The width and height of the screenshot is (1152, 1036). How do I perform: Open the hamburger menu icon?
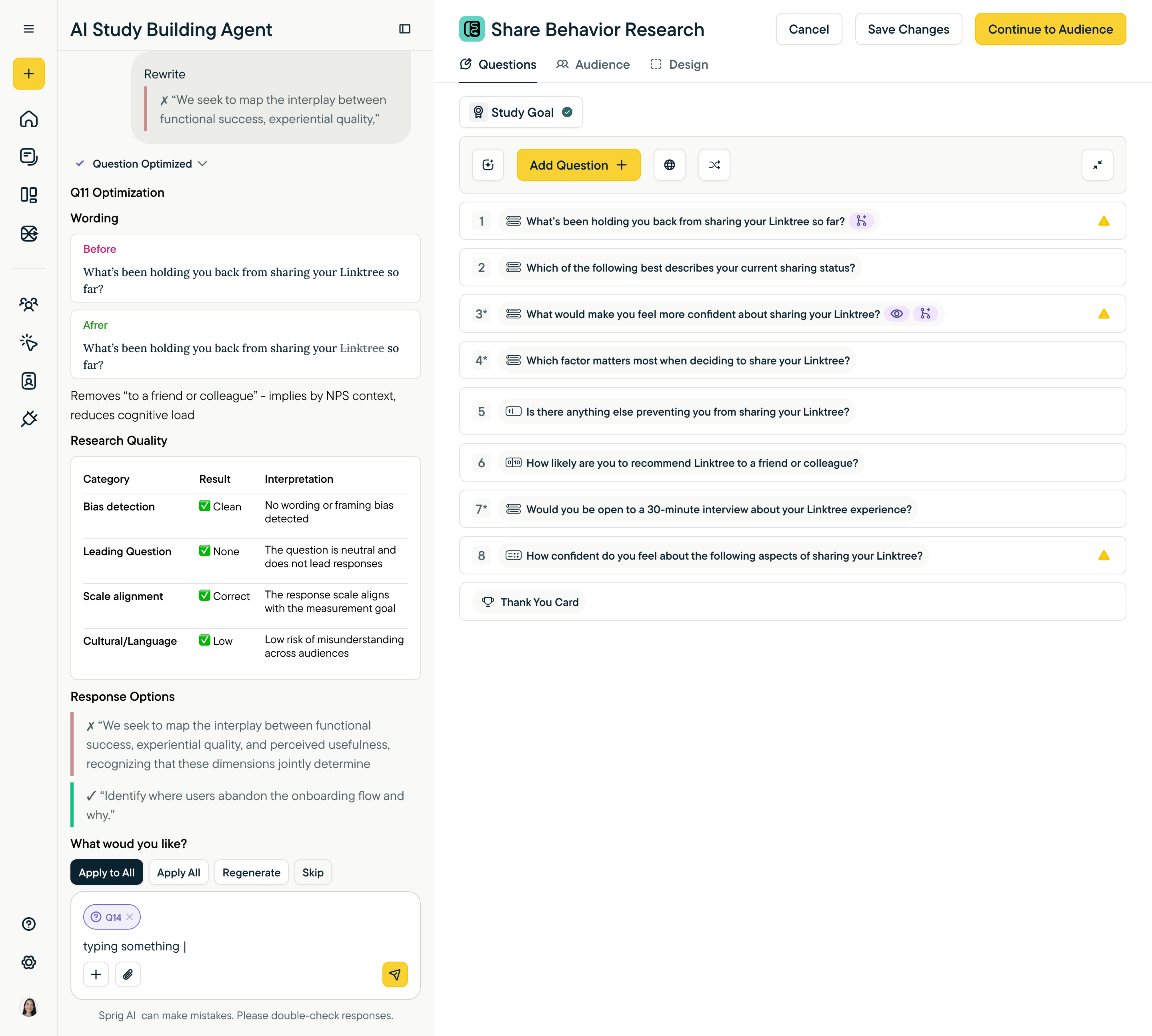point(28,29)
